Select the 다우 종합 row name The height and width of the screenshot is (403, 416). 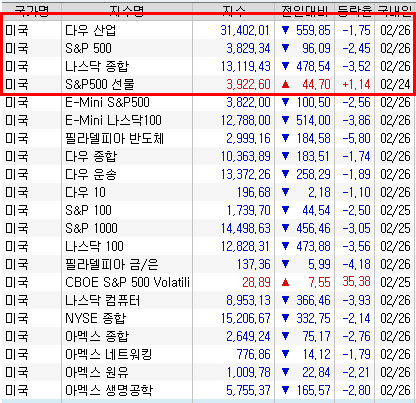[91, 156]
